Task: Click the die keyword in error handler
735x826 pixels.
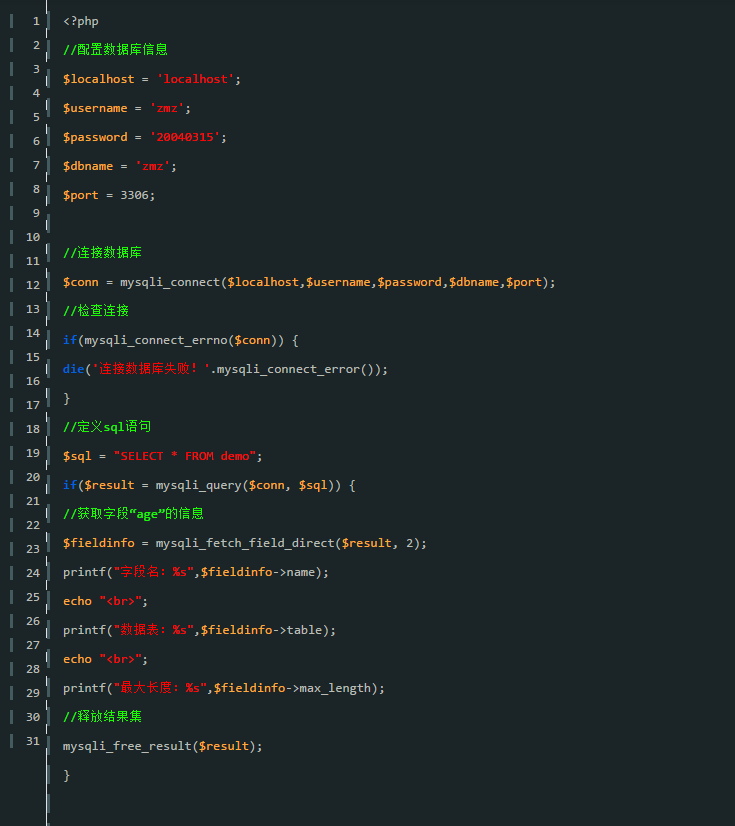Action: click(73, 369)
